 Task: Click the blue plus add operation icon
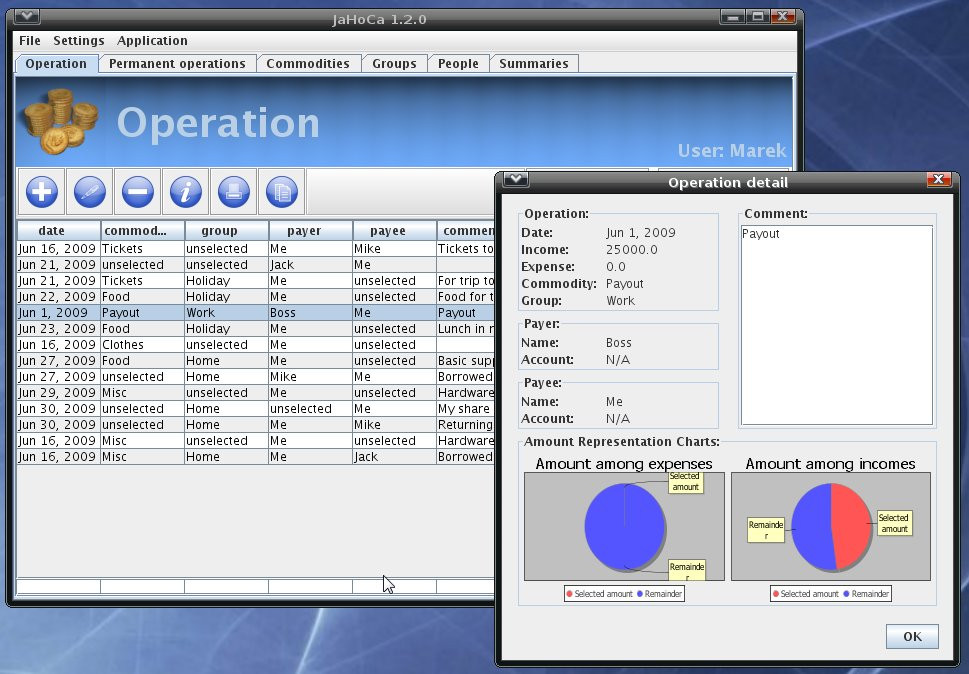[x=41, y=192]
